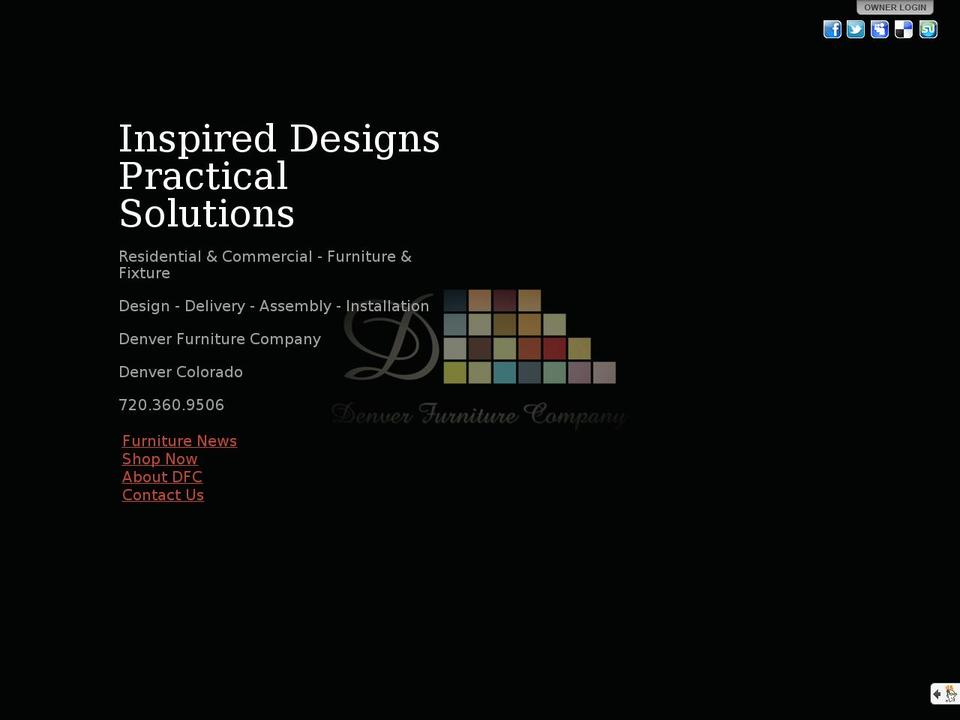Visit the Contact Us link
Viewport: 960px width, 720px height.
163,495
